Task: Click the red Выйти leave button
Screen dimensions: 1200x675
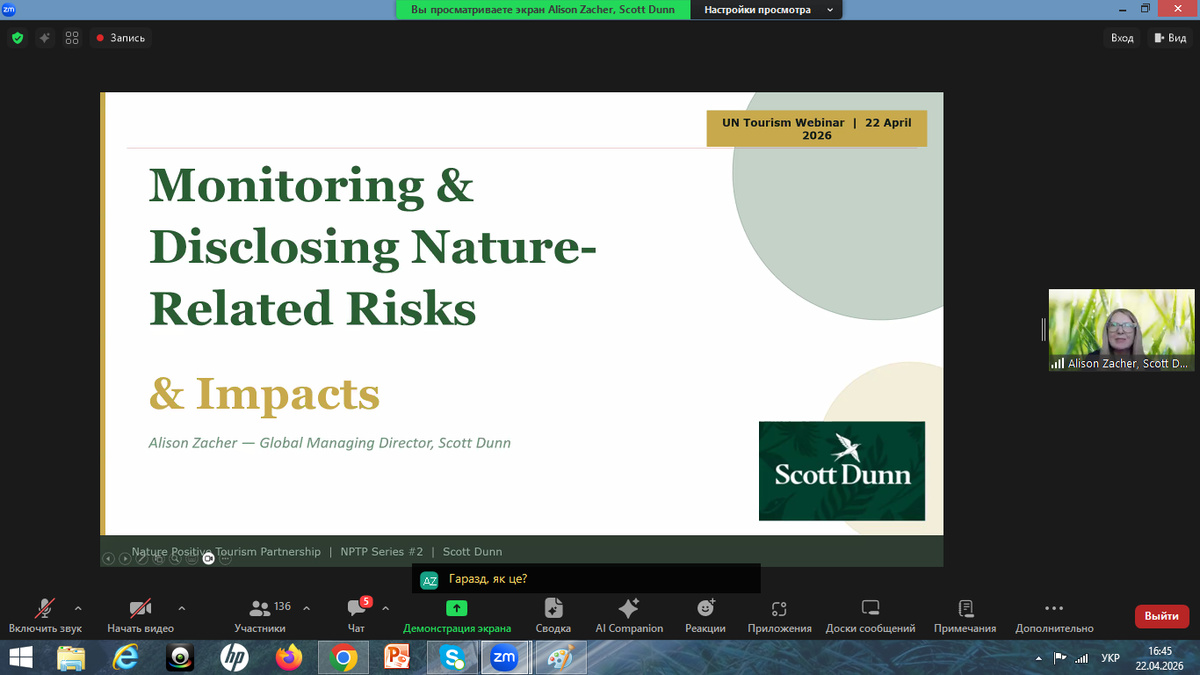Action: coord(1161,616)
